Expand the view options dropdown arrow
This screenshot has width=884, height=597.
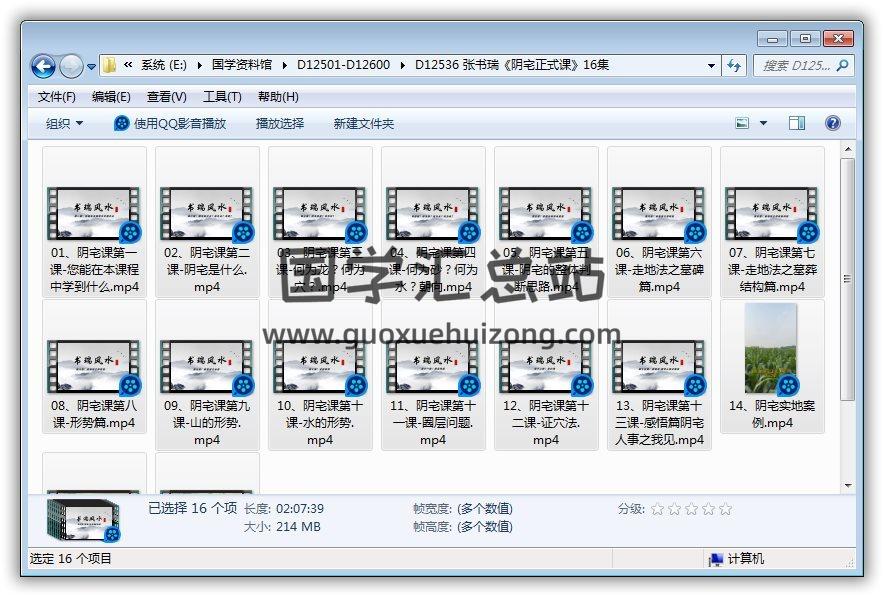pyautogui.click(x=764, y=123)
